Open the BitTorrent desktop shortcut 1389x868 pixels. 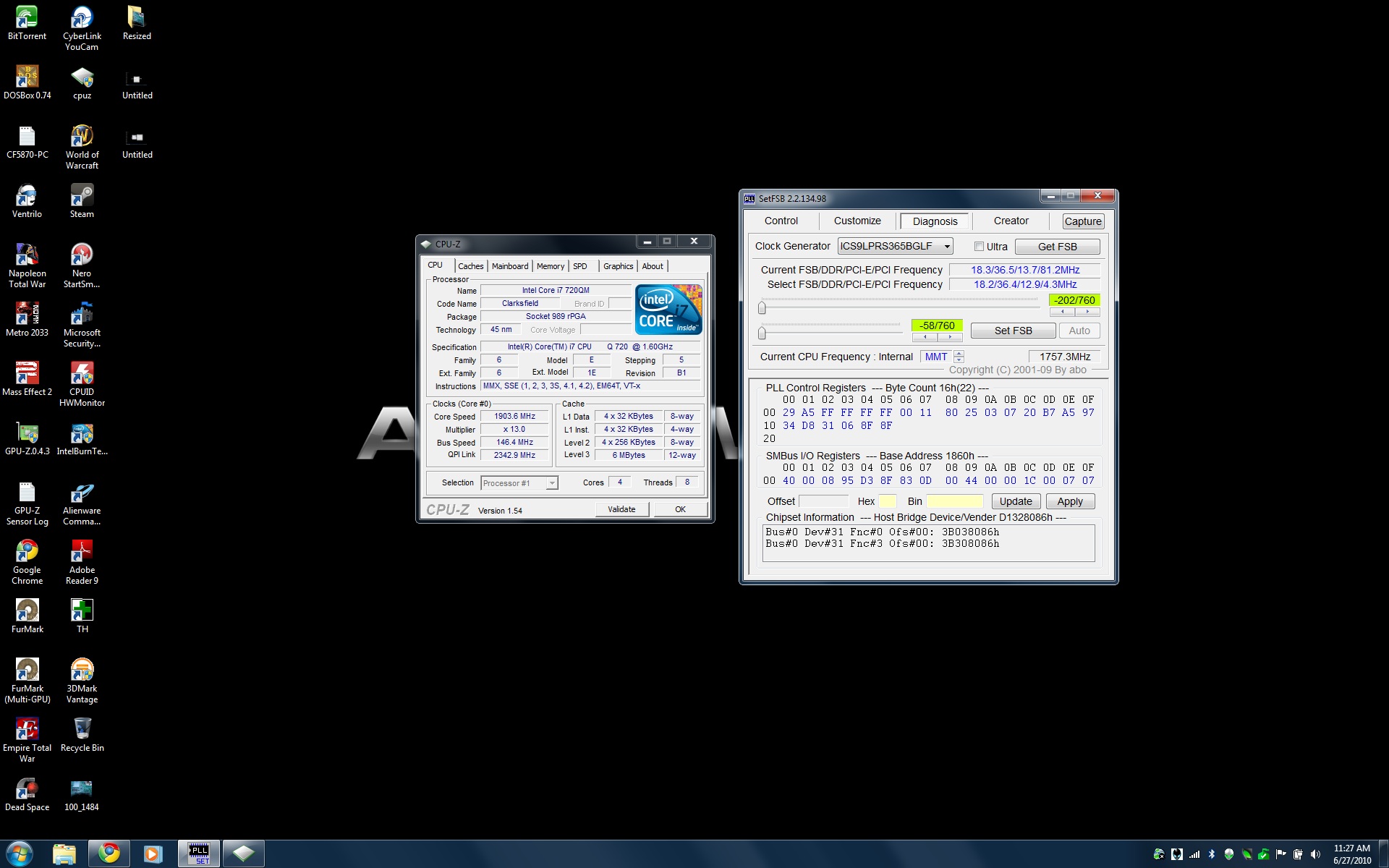click(27, 23)
